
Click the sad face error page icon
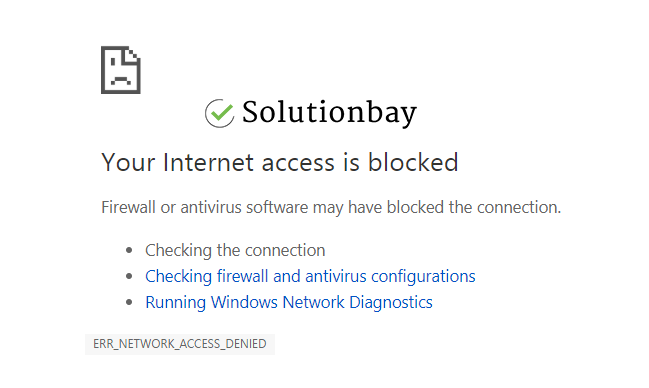click(121, 70)
